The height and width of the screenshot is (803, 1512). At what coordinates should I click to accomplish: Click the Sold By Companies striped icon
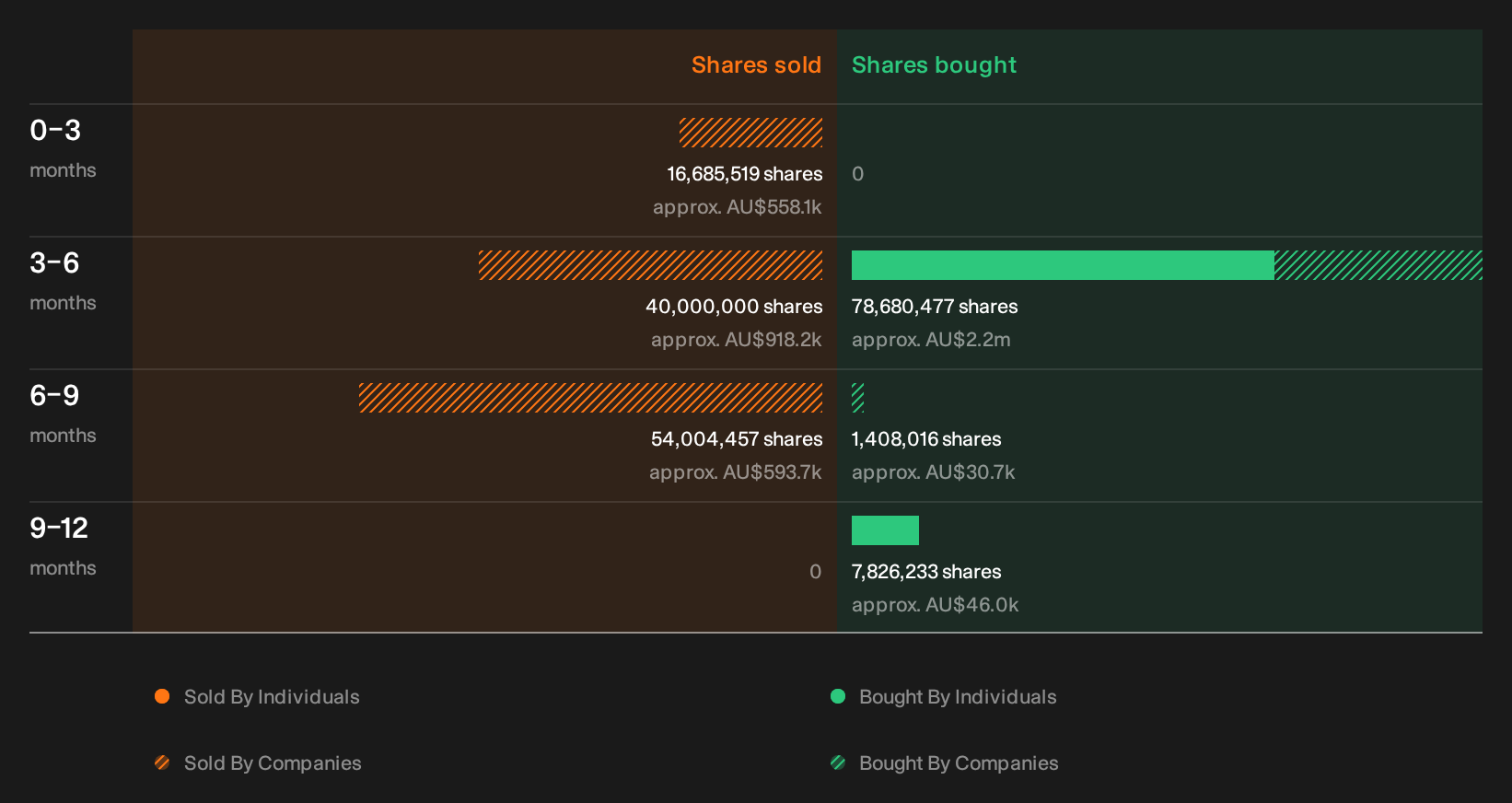pyautogui.click(x=162, y=762)
